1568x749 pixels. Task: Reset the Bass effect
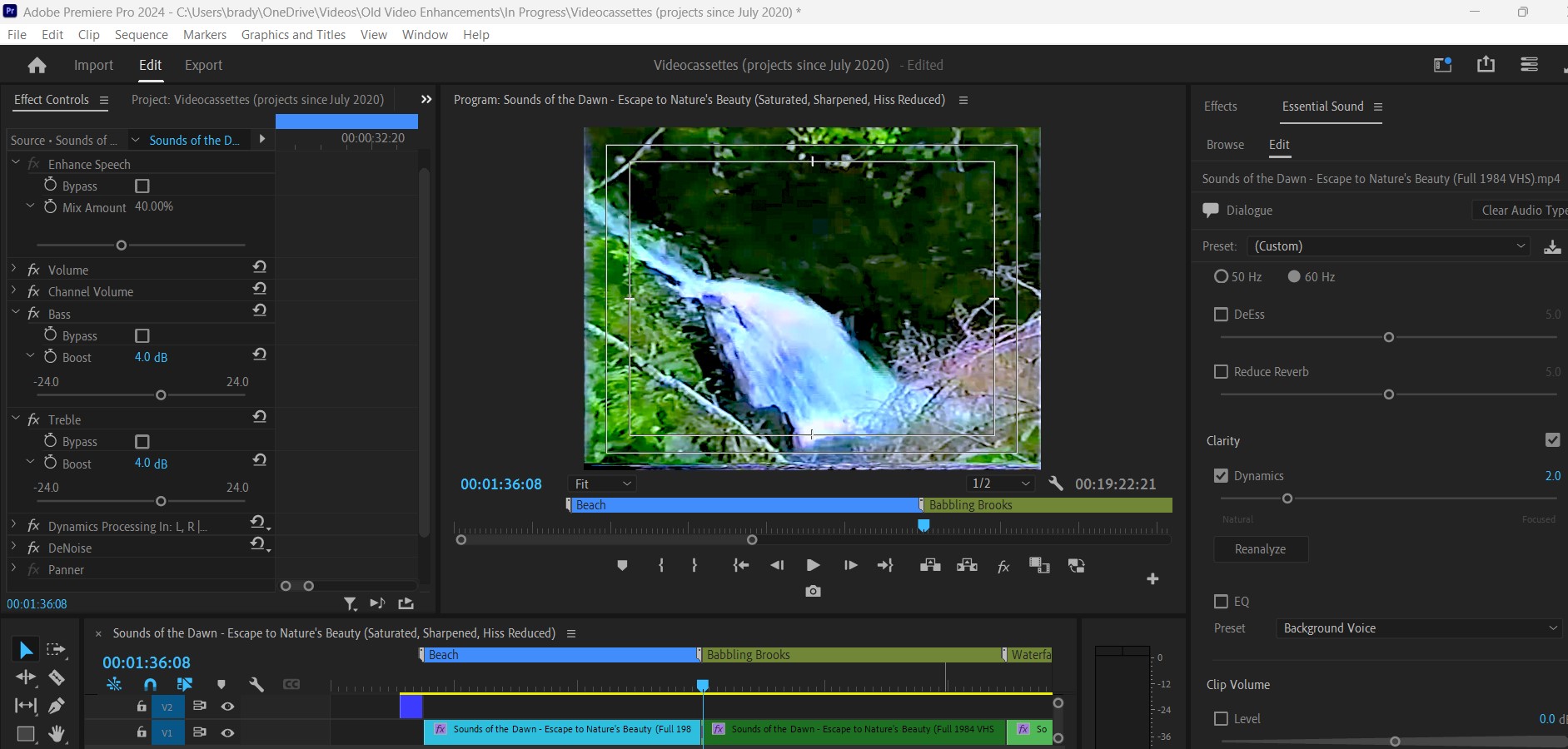[260, 310]
